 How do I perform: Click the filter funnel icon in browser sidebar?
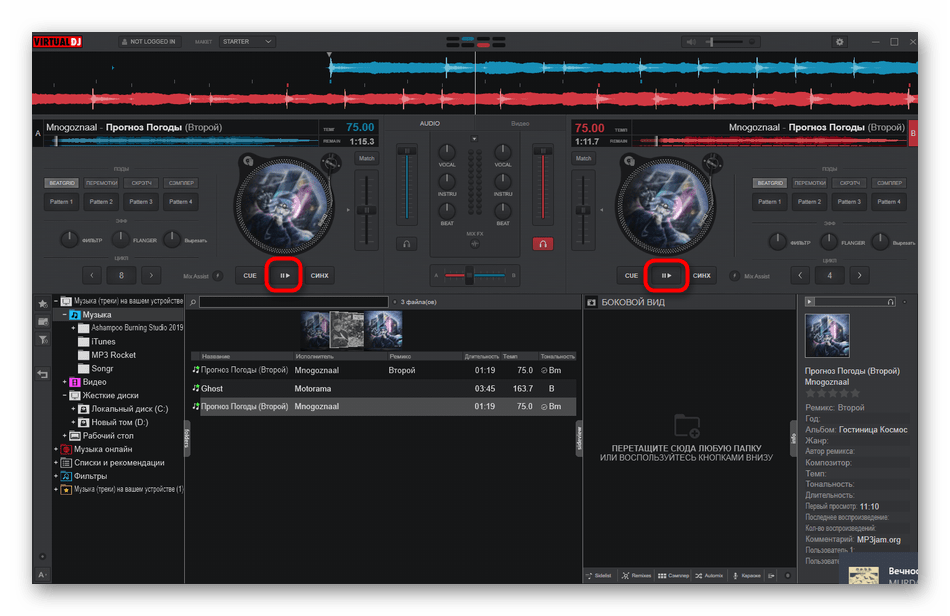pyautogui.click(x=43, y=340)
